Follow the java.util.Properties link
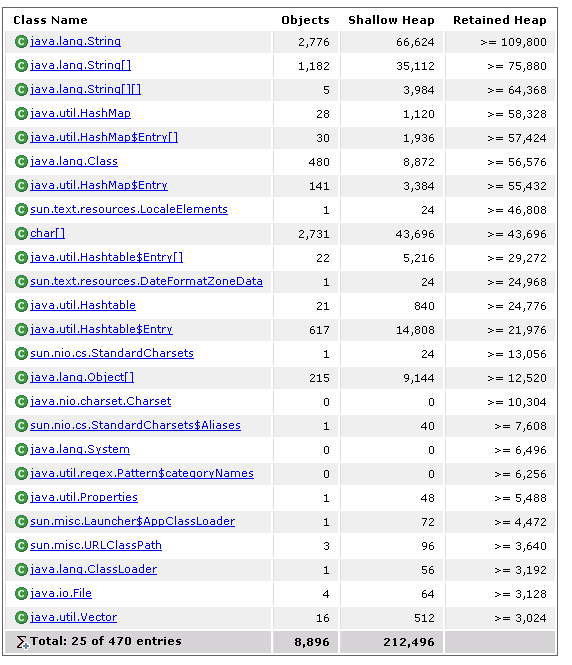 (84, 497)
